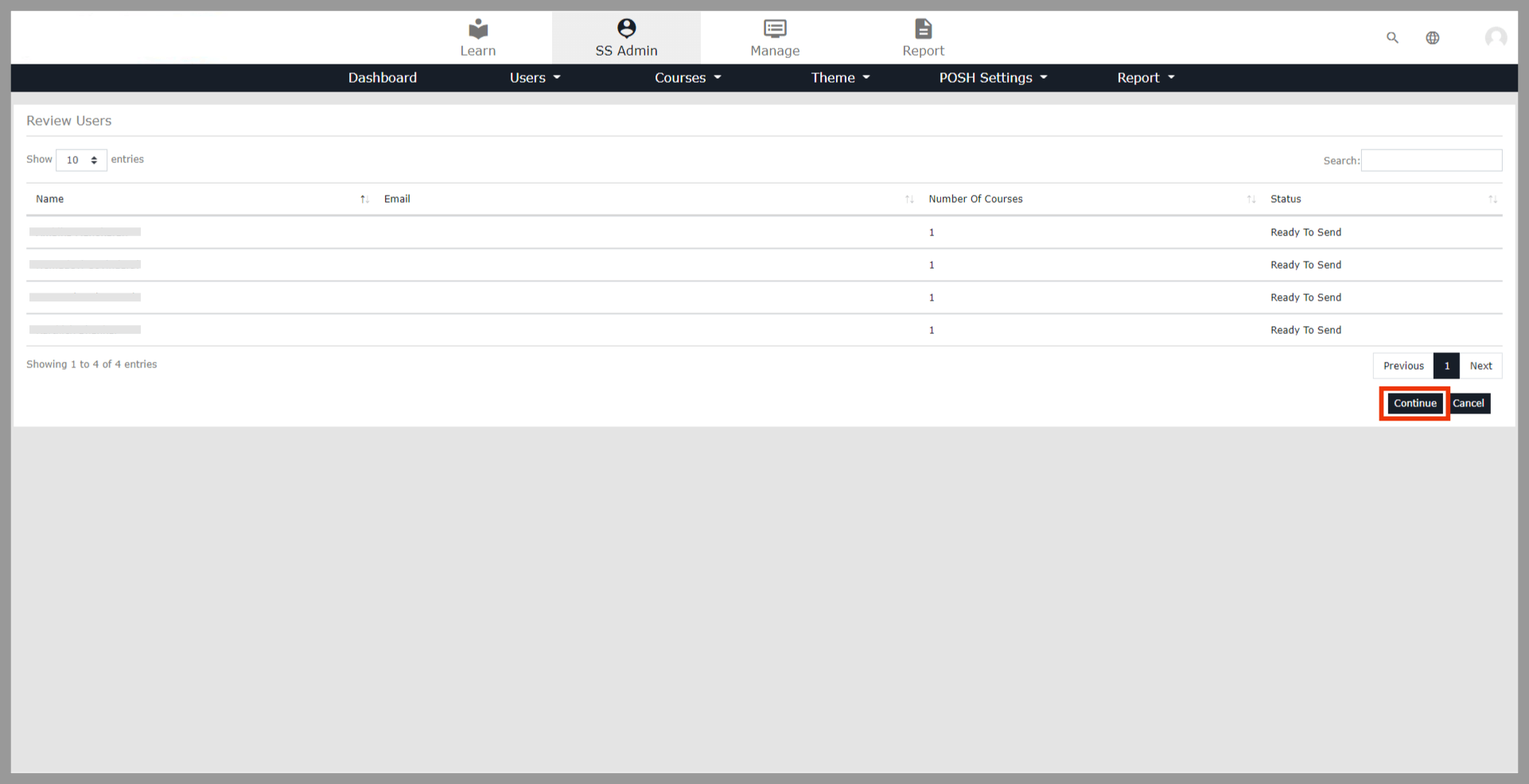Open the POSH Settings dropdown
Screen dimensions: 1529x784
click(x=992, y=78)
